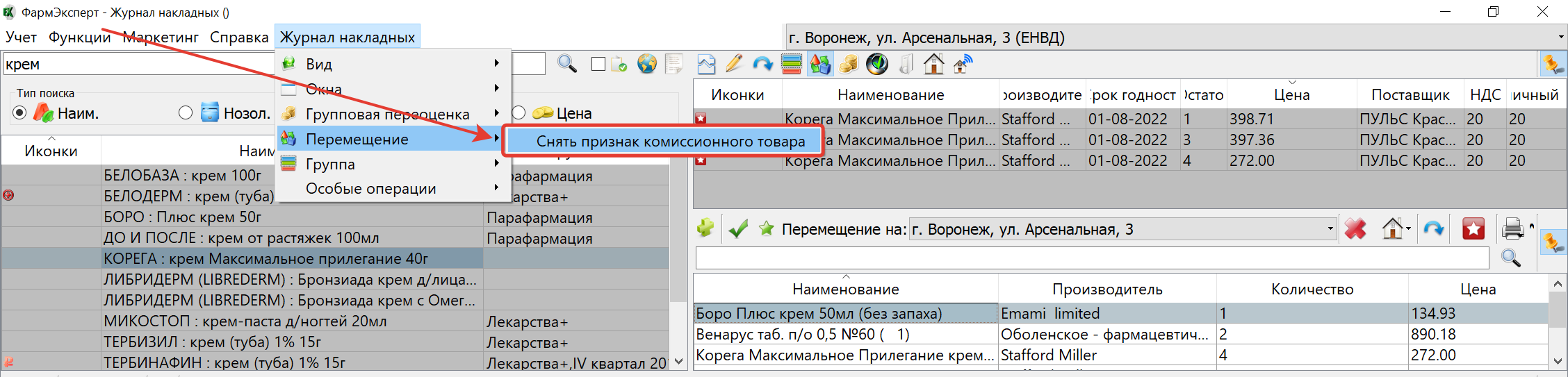Click the globe icon in the toolbar

click(646, 65)
